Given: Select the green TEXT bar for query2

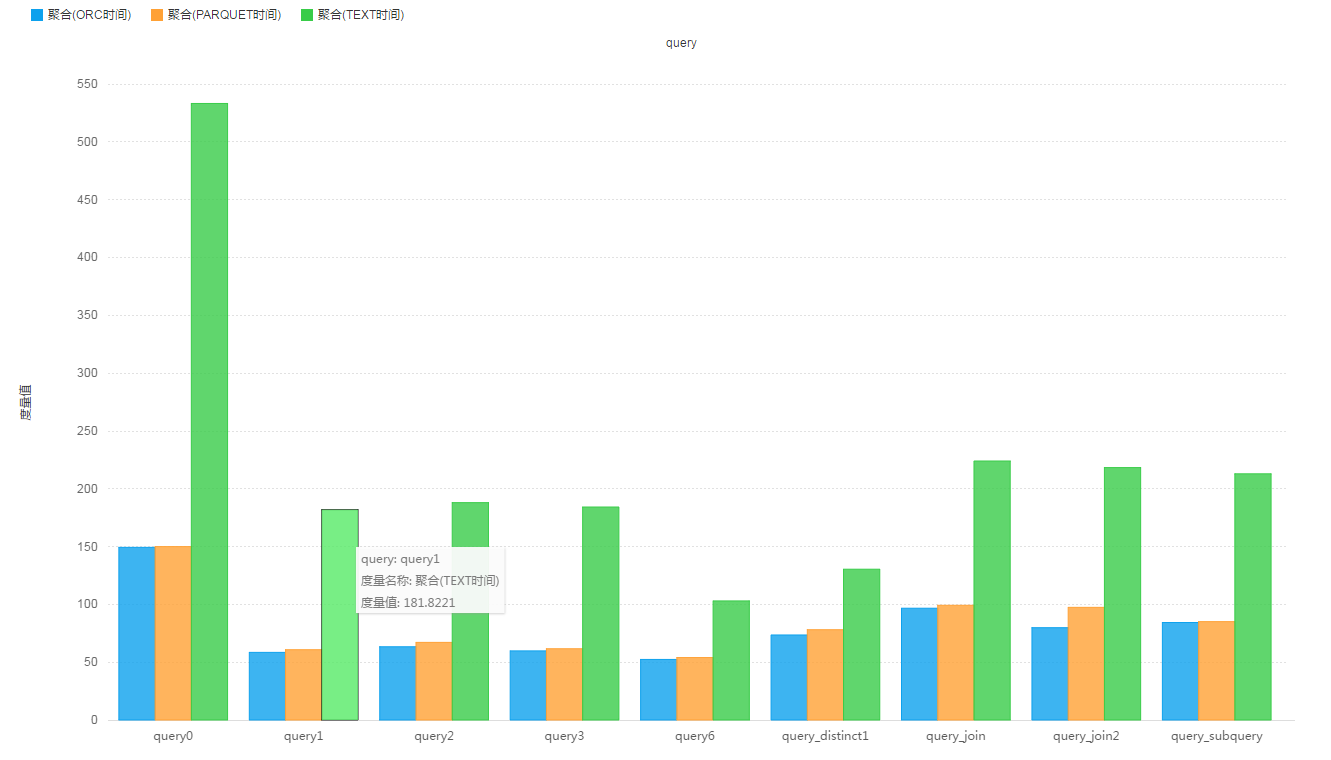Looking at the screenshot, I should tap(470, 611).
